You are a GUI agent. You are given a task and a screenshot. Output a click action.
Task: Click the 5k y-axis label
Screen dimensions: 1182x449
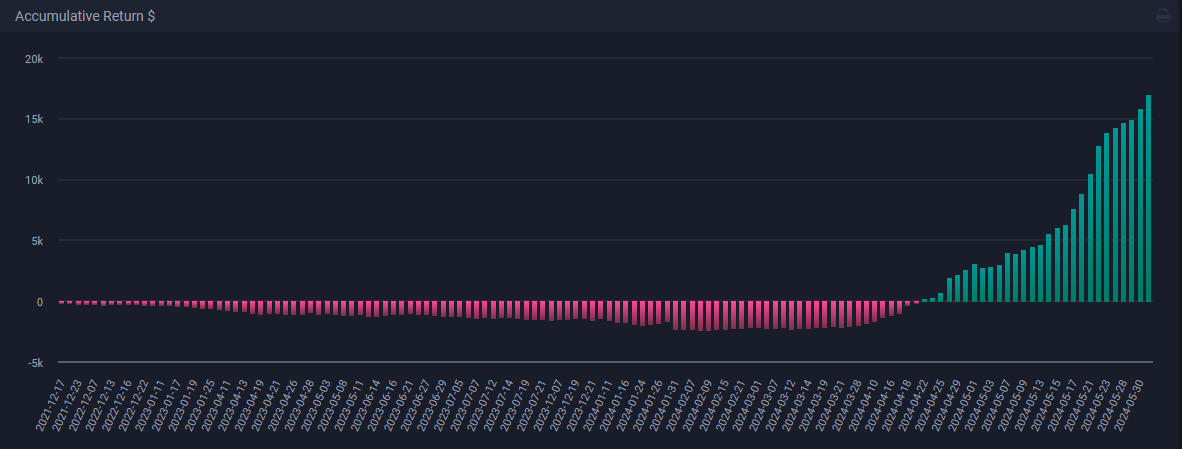[38, 241]
